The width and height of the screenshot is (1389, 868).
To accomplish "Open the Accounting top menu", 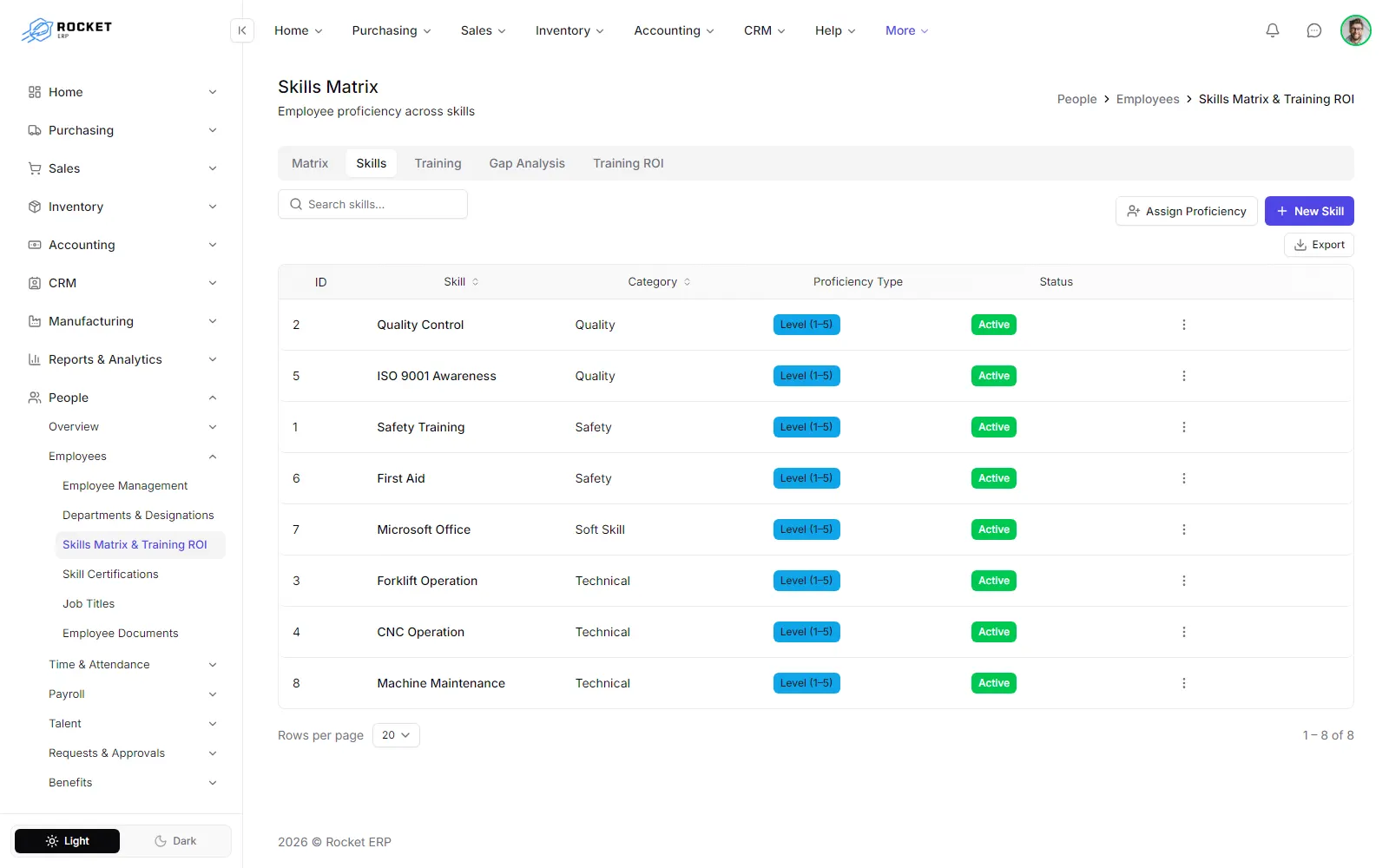I will click(x=674, y=30).
